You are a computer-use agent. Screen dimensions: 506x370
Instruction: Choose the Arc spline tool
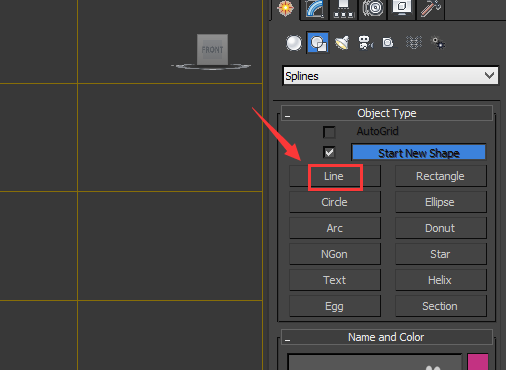tap(335, 228)
